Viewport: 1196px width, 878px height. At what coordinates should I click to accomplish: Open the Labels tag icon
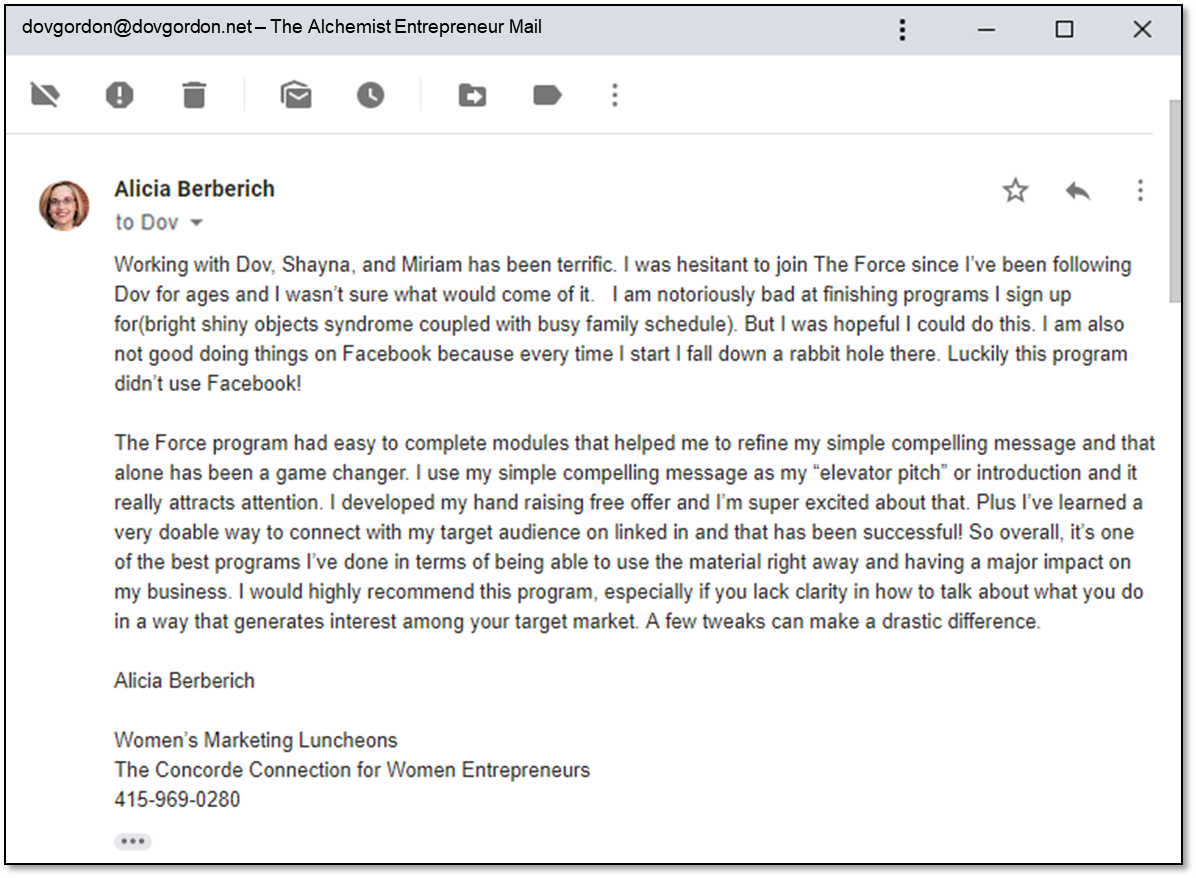[547, 96]
